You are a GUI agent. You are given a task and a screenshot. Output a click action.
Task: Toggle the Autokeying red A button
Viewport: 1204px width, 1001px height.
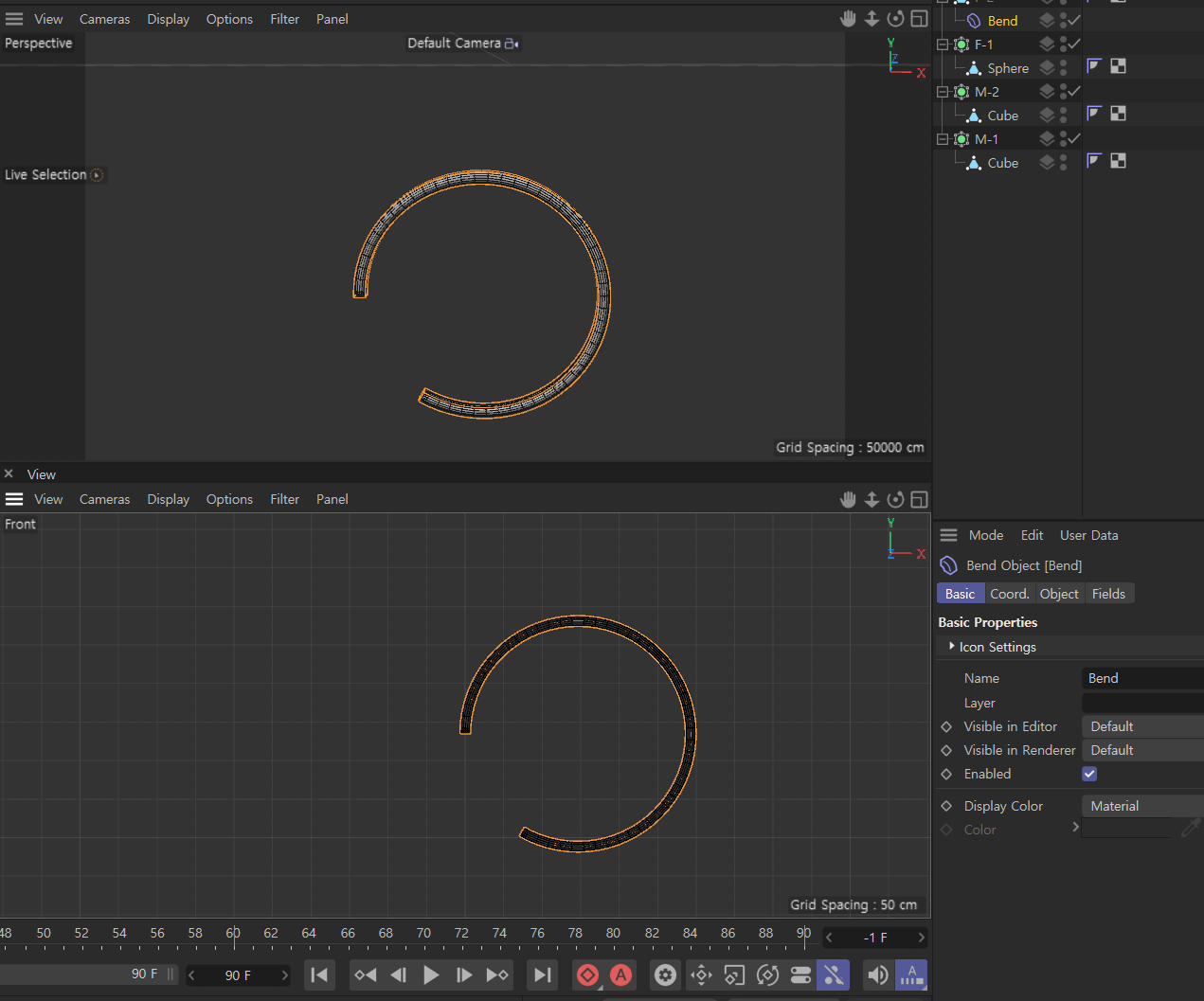pos(620,974)
